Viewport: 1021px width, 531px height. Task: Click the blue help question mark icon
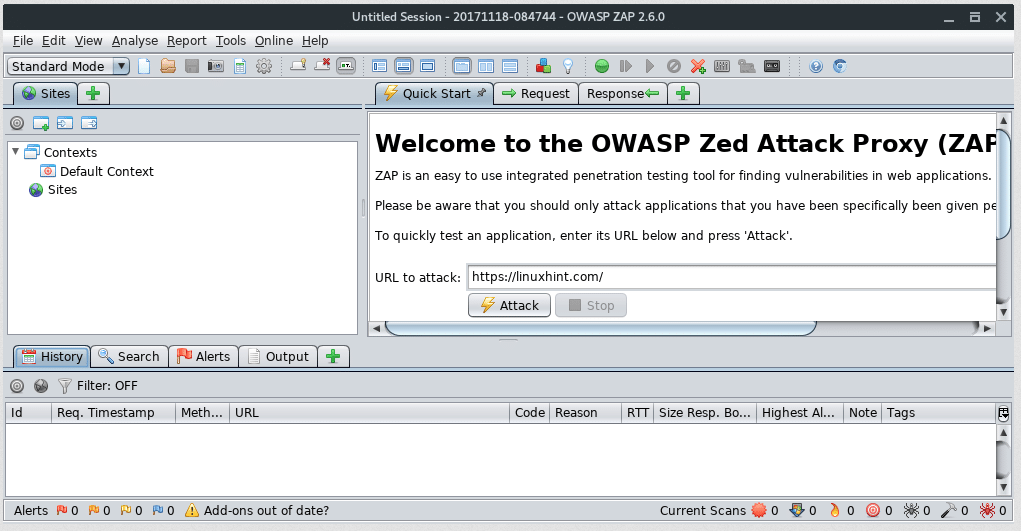(x=816, y=66)
